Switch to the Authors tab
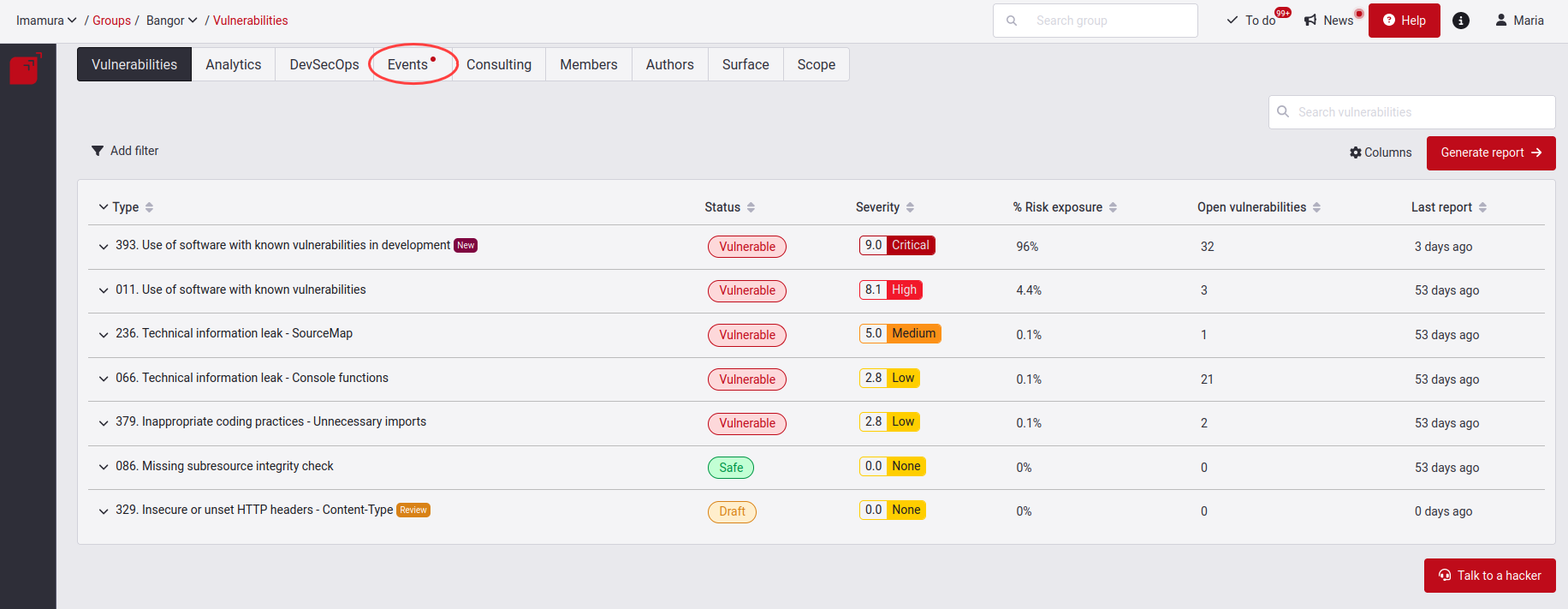This screenshot has height=609, width=1568. 670,64
